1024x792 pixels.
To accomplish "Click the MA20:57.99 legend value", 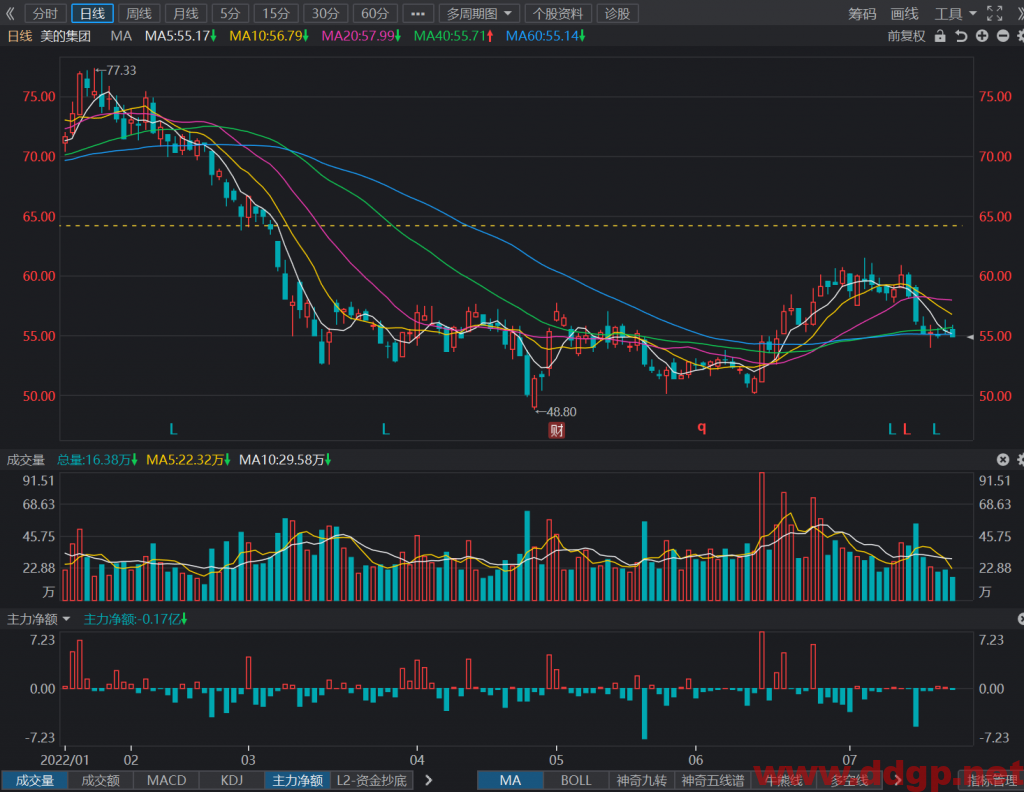I will click(361, 36).
